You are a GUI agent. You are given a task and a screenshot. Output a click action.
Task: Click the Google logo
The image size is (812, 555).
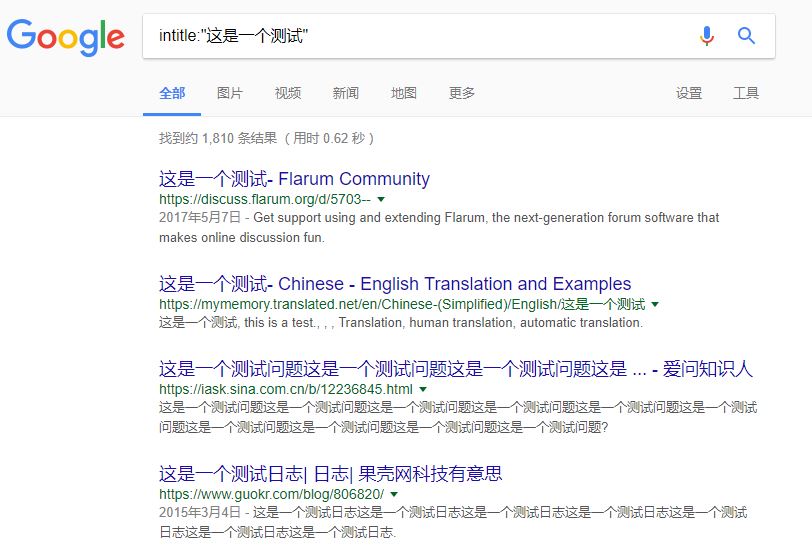(x=66, y=37)
